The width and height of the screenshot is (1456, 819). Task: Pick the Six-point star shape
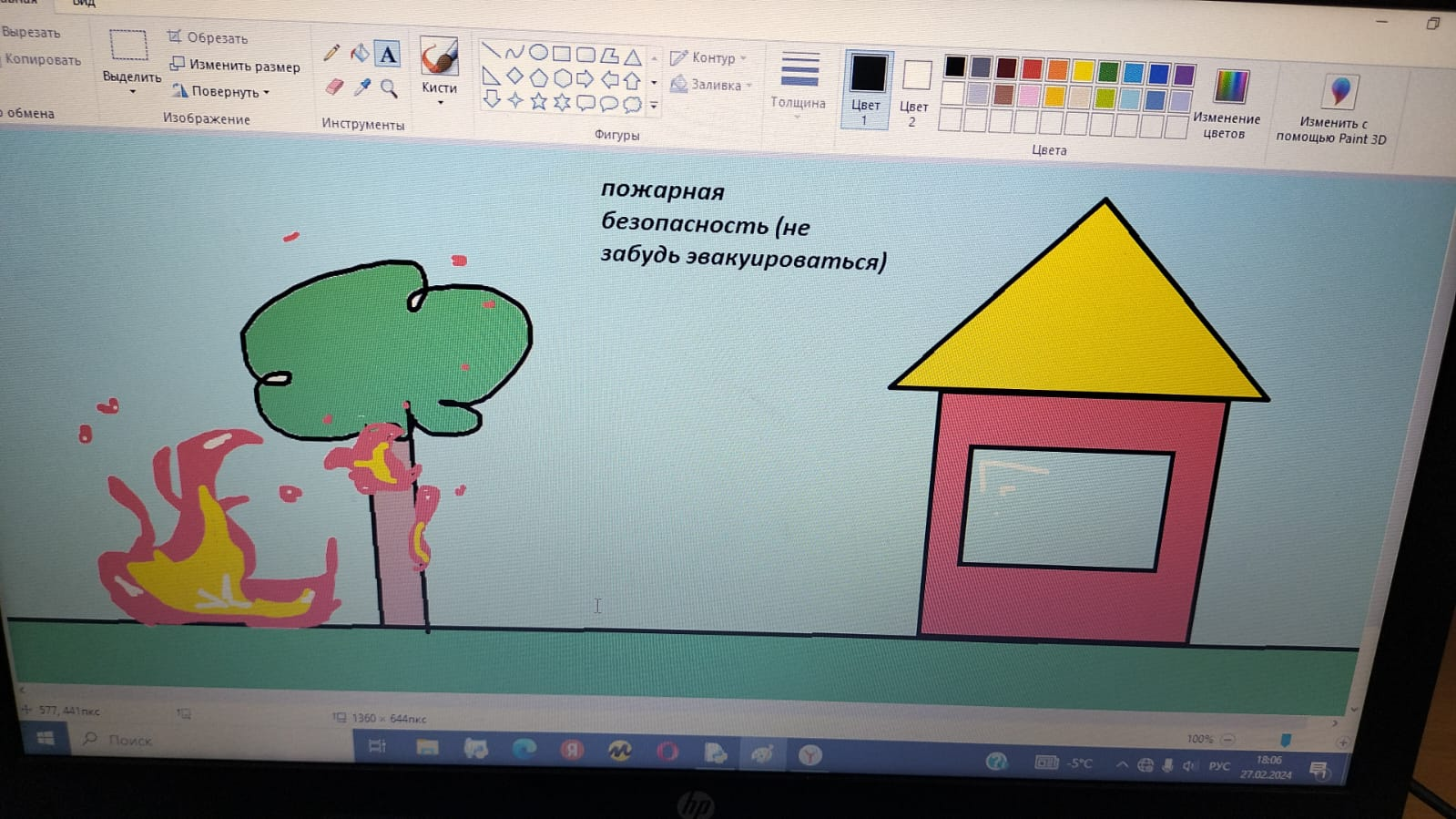[563, 102]
